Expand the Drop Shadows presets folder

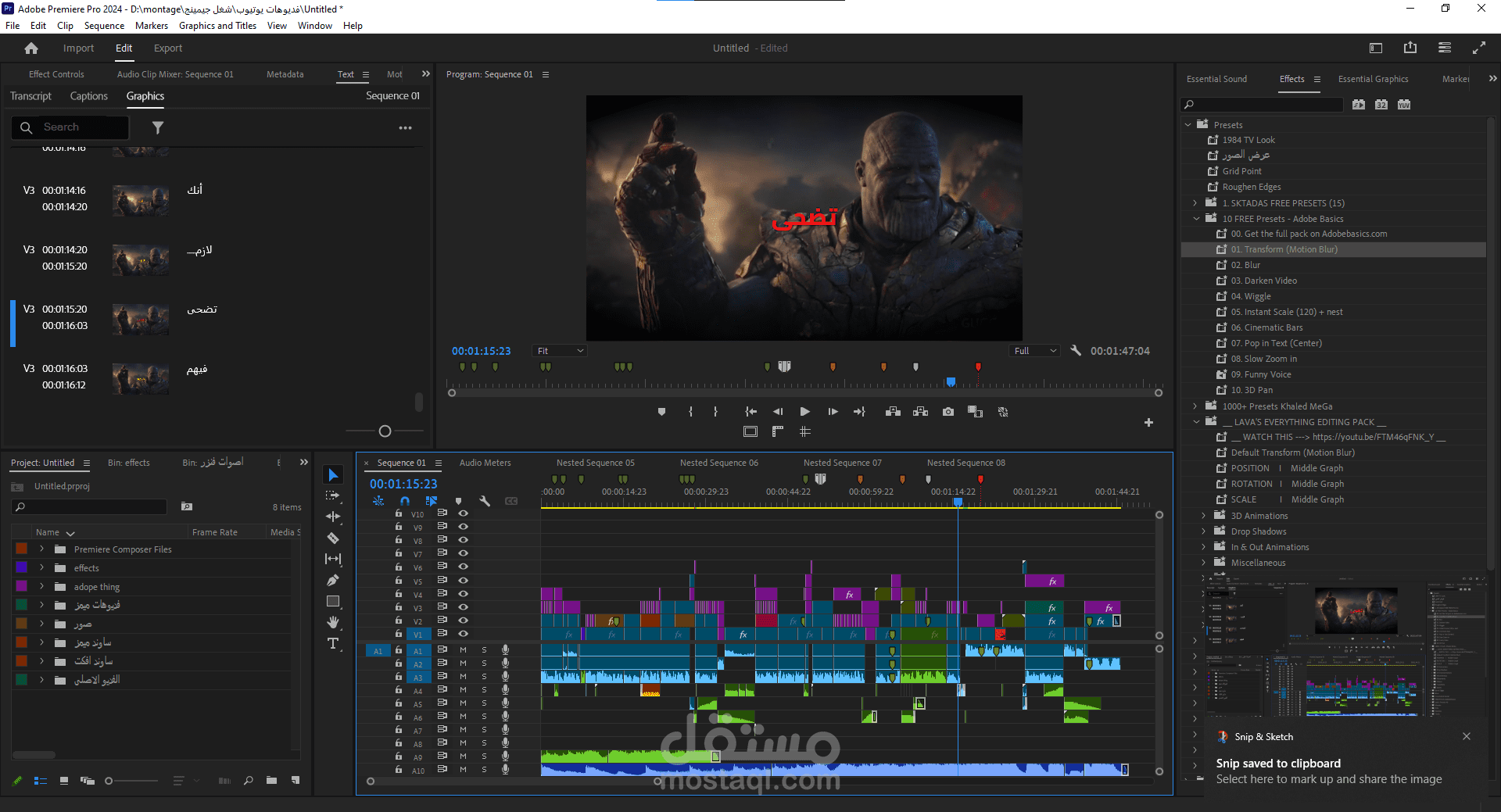(1203, 531)
